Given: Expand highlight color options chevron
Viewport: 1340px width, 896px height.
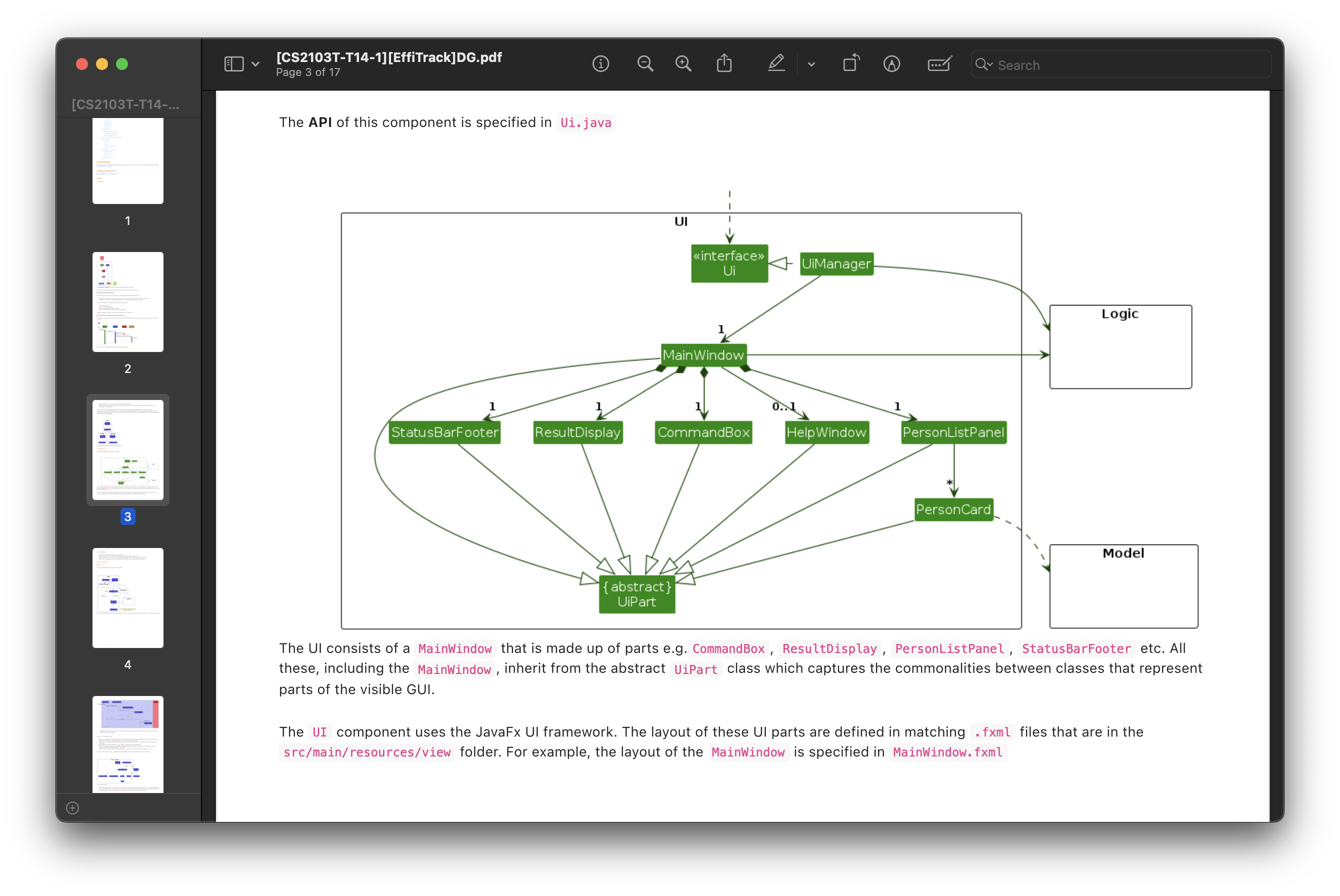Looking at the screenshot, I should (x=811, y=64).
